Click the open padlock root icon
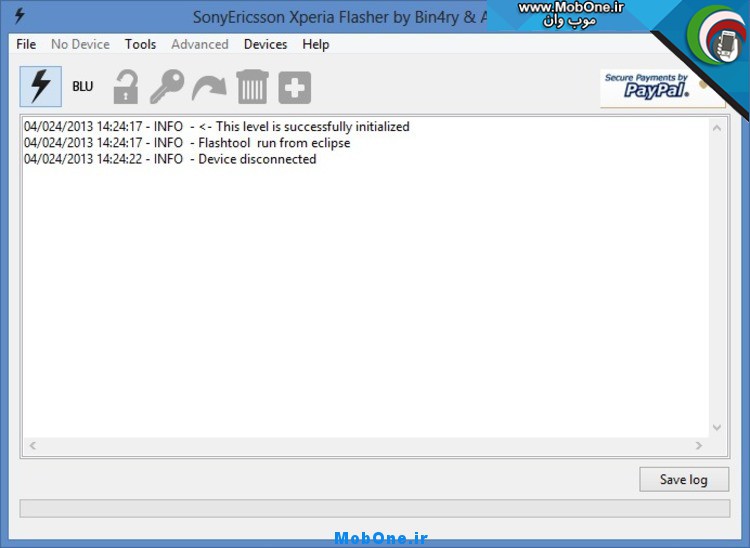The height and width of the screenshot is (548, 750). tap(125, 87)
